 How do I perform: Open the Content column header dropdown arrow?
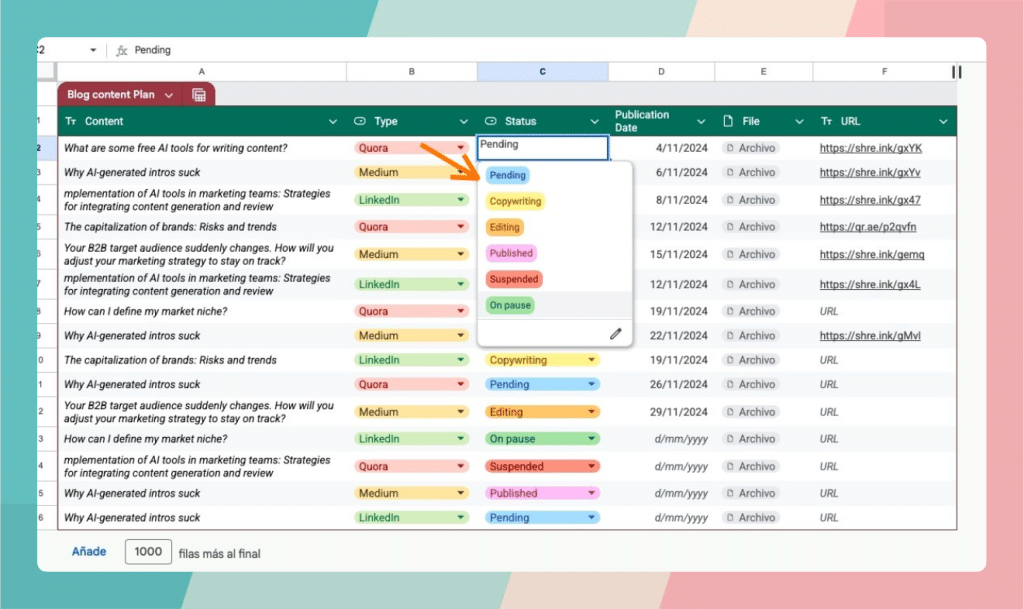pyautogui.click(x=333, y=122)
